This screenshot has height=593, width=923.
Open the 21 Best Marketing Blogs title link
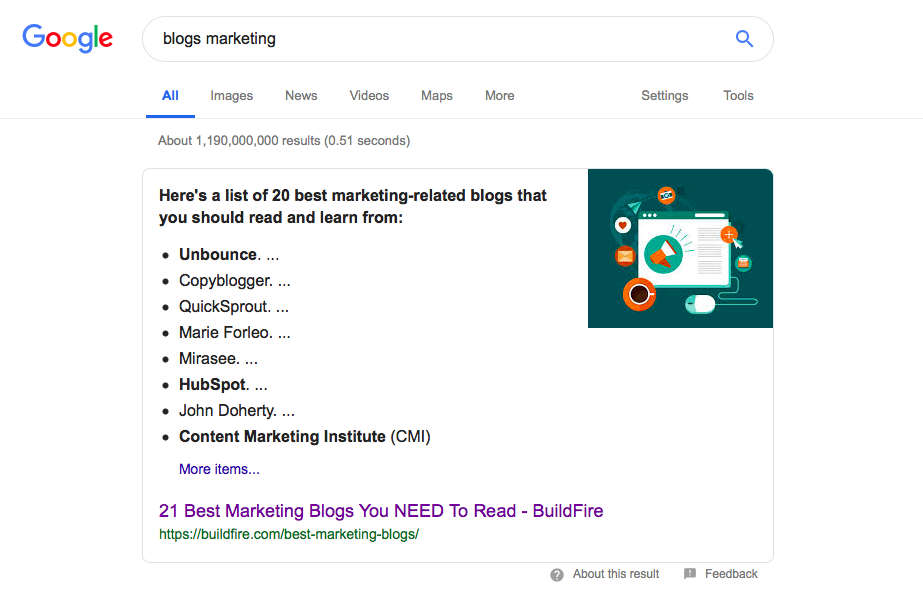381,511
